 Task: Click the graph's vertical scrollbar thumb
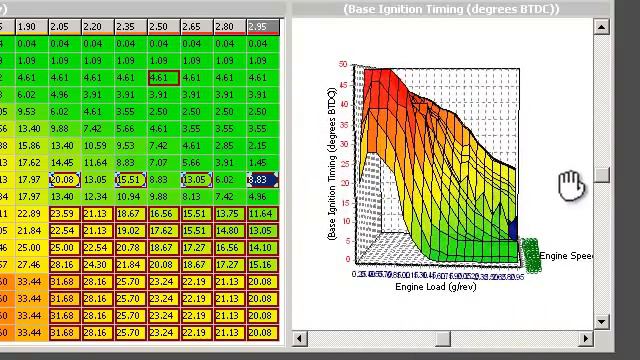[x=602, y=175]
